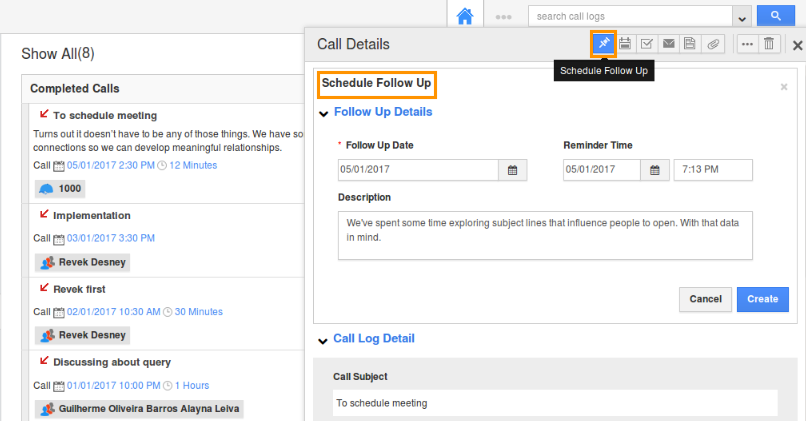Click notes document icon in Call Details toolbar

pos(690,44)
